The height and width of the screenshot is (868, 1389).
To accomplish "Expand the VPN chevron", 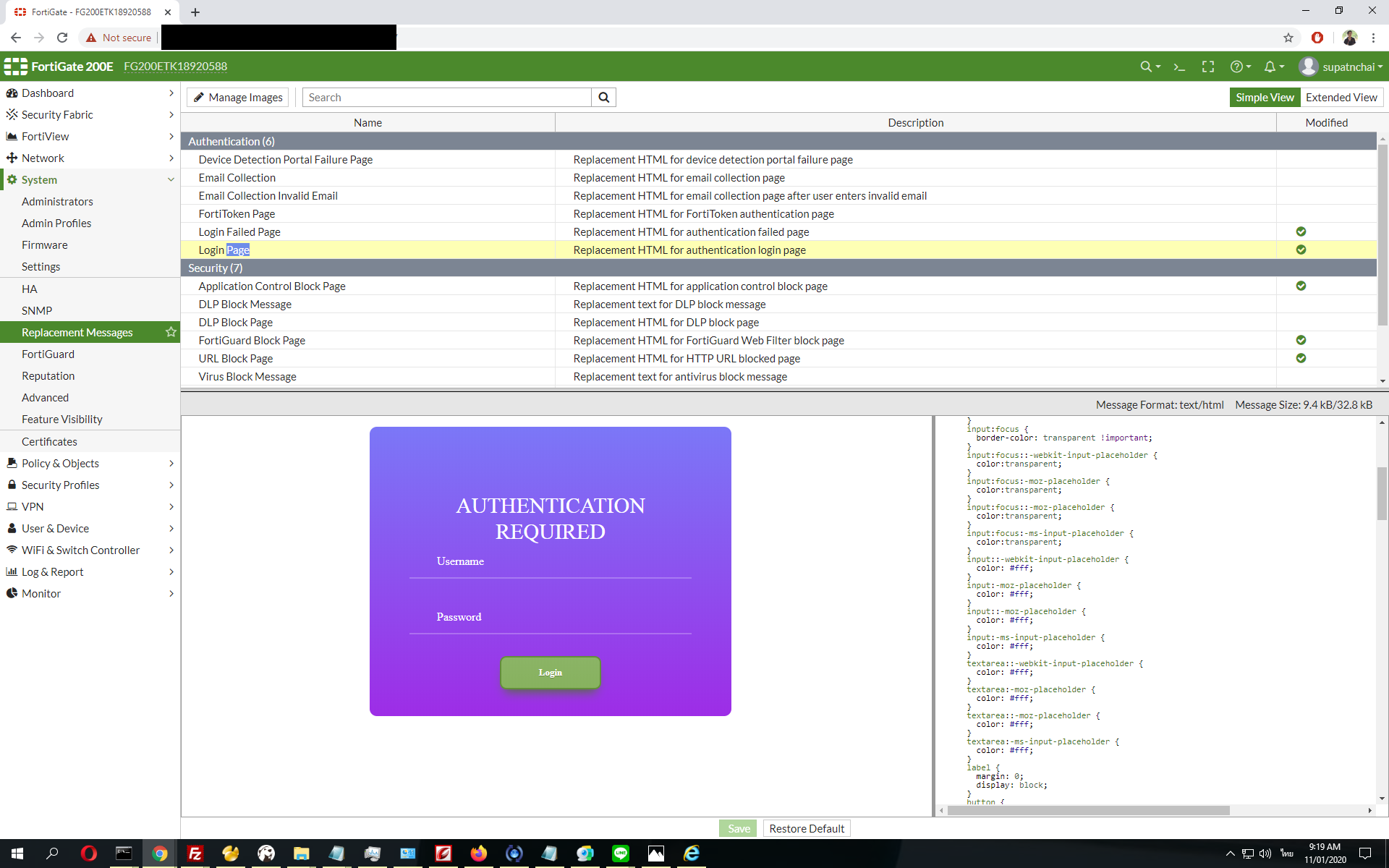I will coord(171,507).
